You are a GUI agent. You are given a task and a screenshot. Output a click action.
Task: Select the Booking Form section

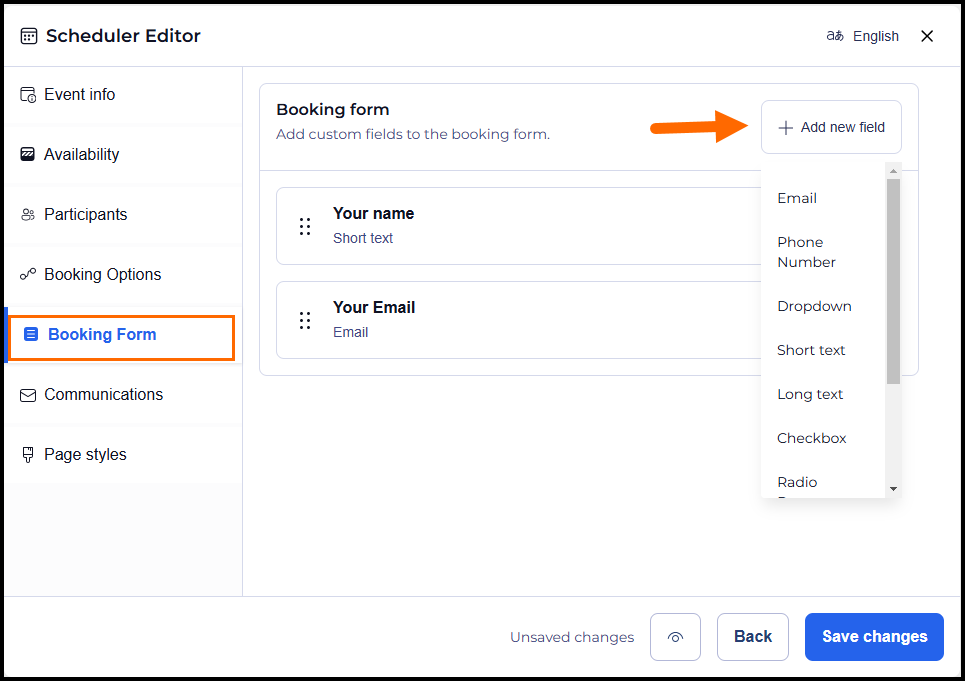point(122,335)
